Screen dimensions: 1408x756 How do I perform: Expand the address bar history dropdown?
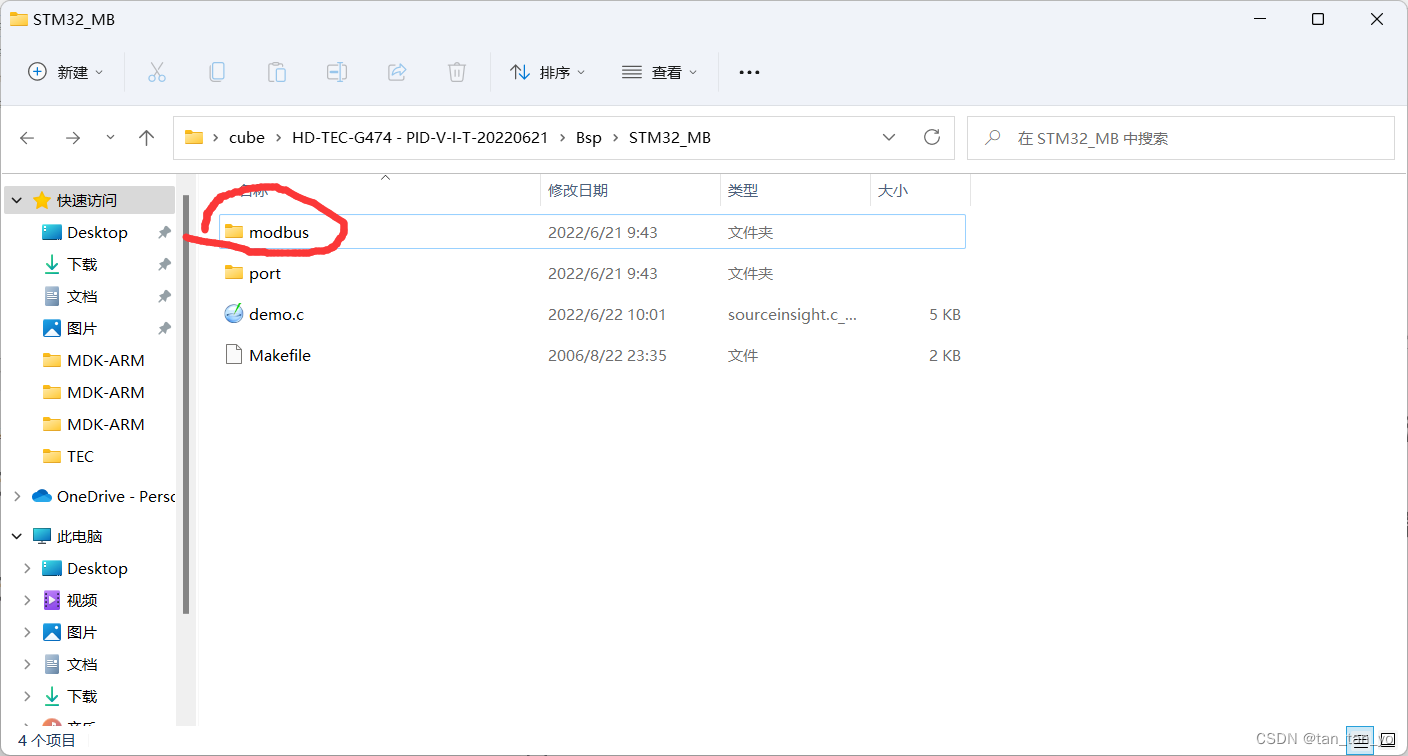coord(889,137)
